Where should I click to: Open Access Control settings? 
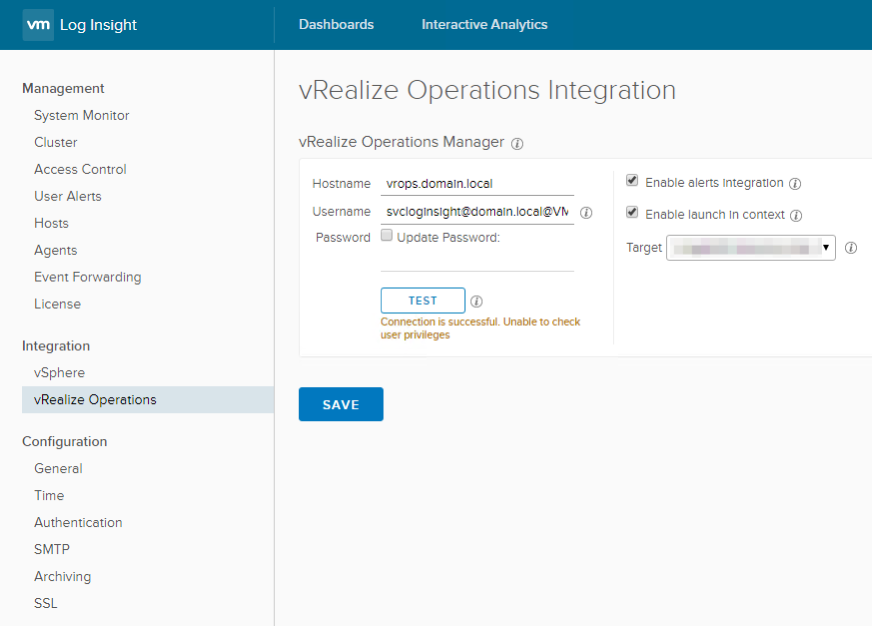tap(80, 169)
